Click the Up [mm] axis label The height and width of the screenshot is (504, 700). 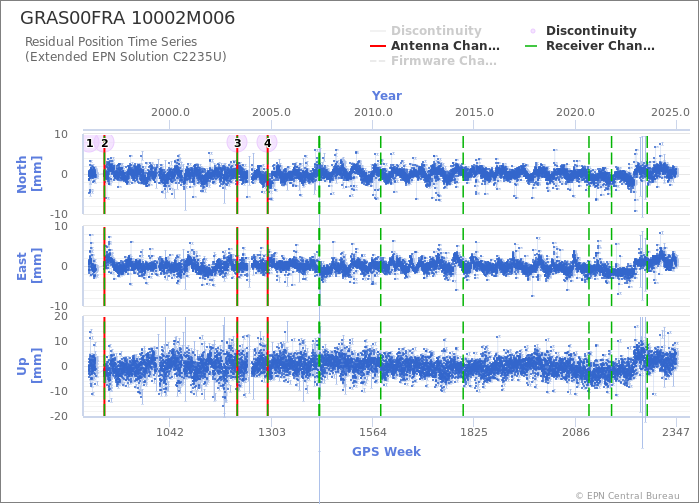[x=29, y=366]
